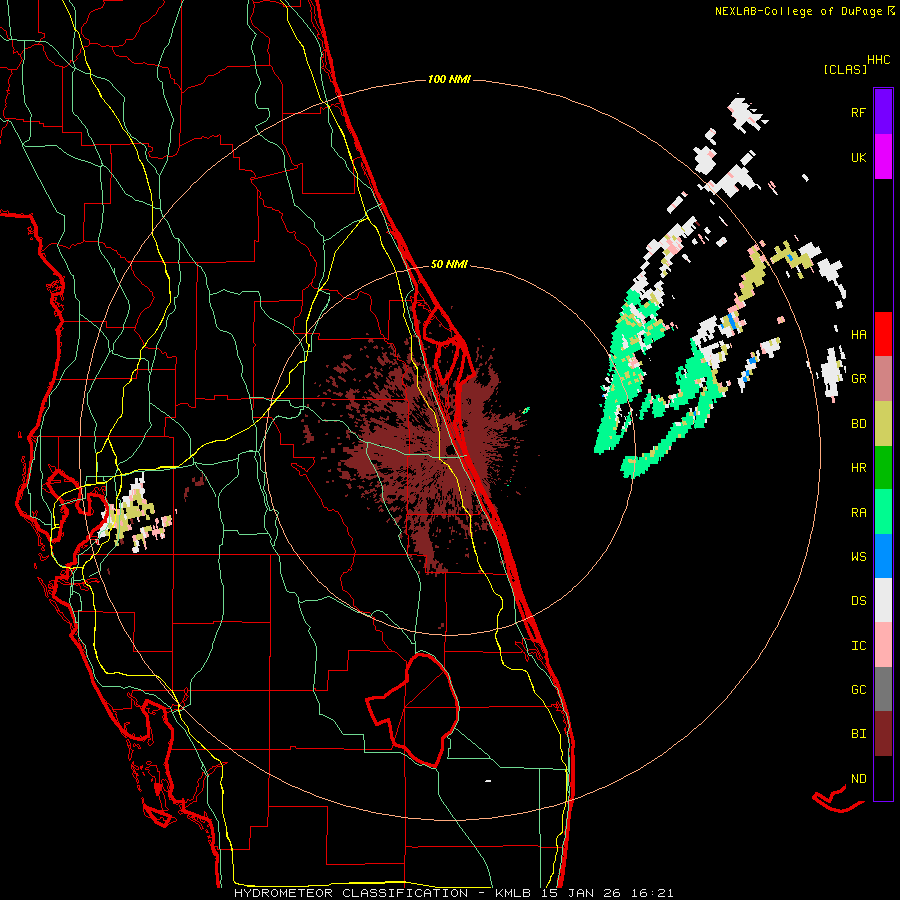The image size is (900, 900).
Task: Click the NEXLAB-College of DuPage text
Action: pyautogui.click(x=798, y=11)
